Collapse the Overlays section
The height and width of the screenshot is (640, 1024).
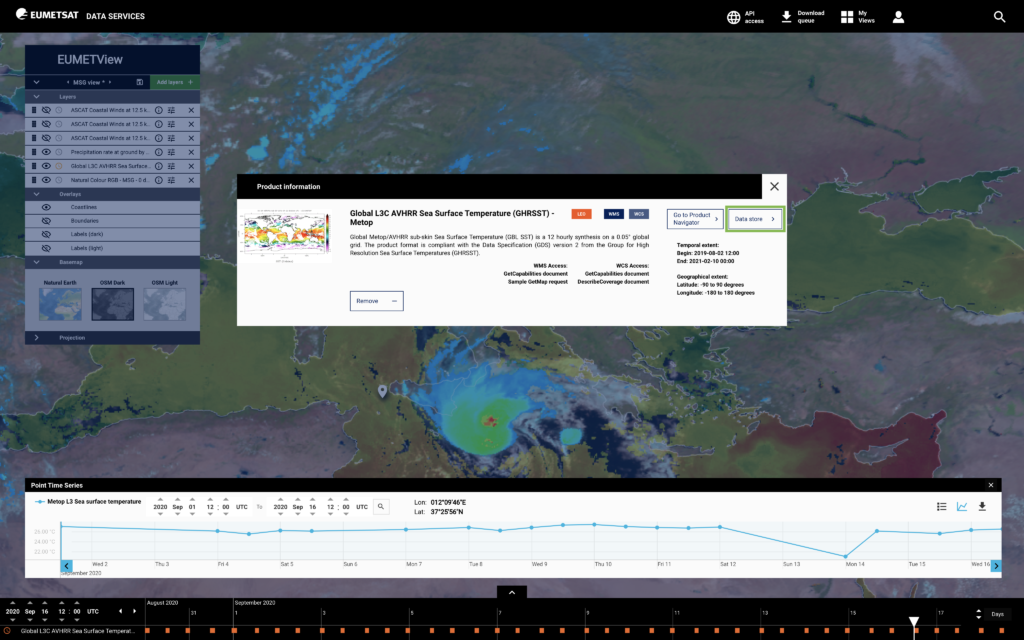tap(37, 194)
